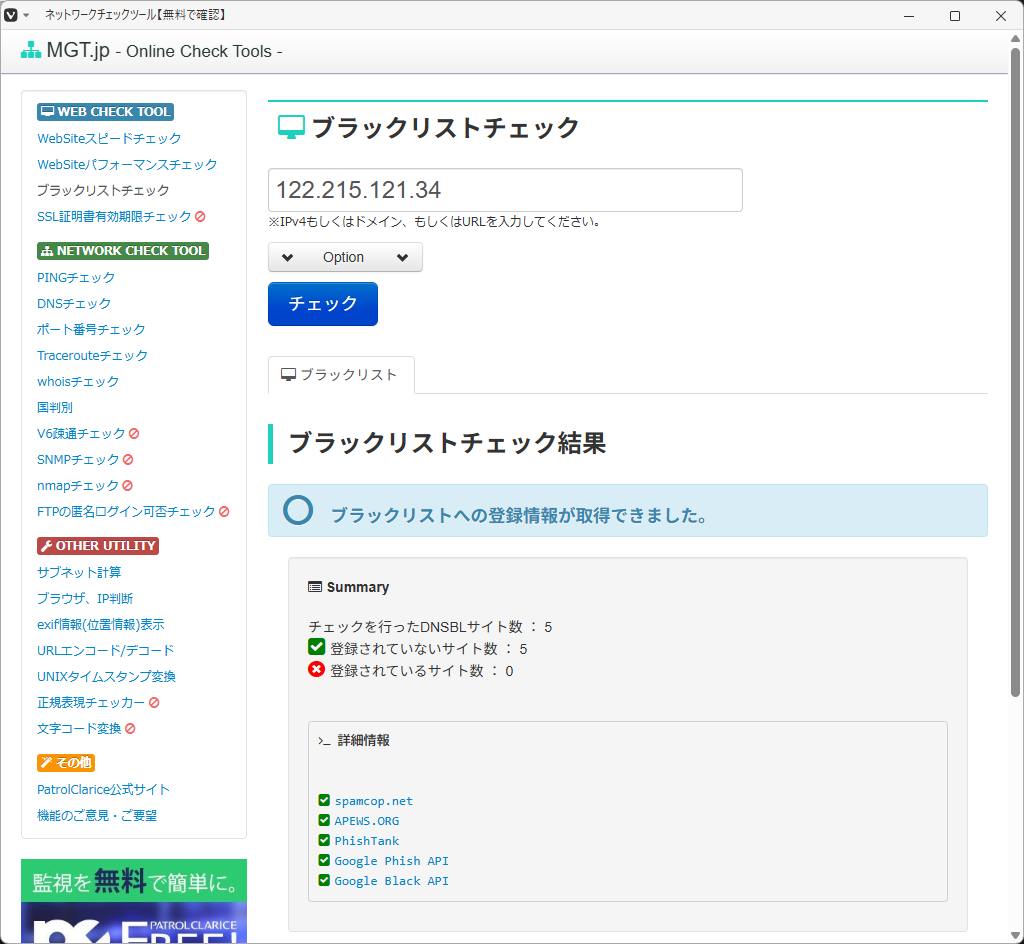Click the green check beside APEWS.ORG
Viewport: 1024px width, 944px height.
(324, 820)
